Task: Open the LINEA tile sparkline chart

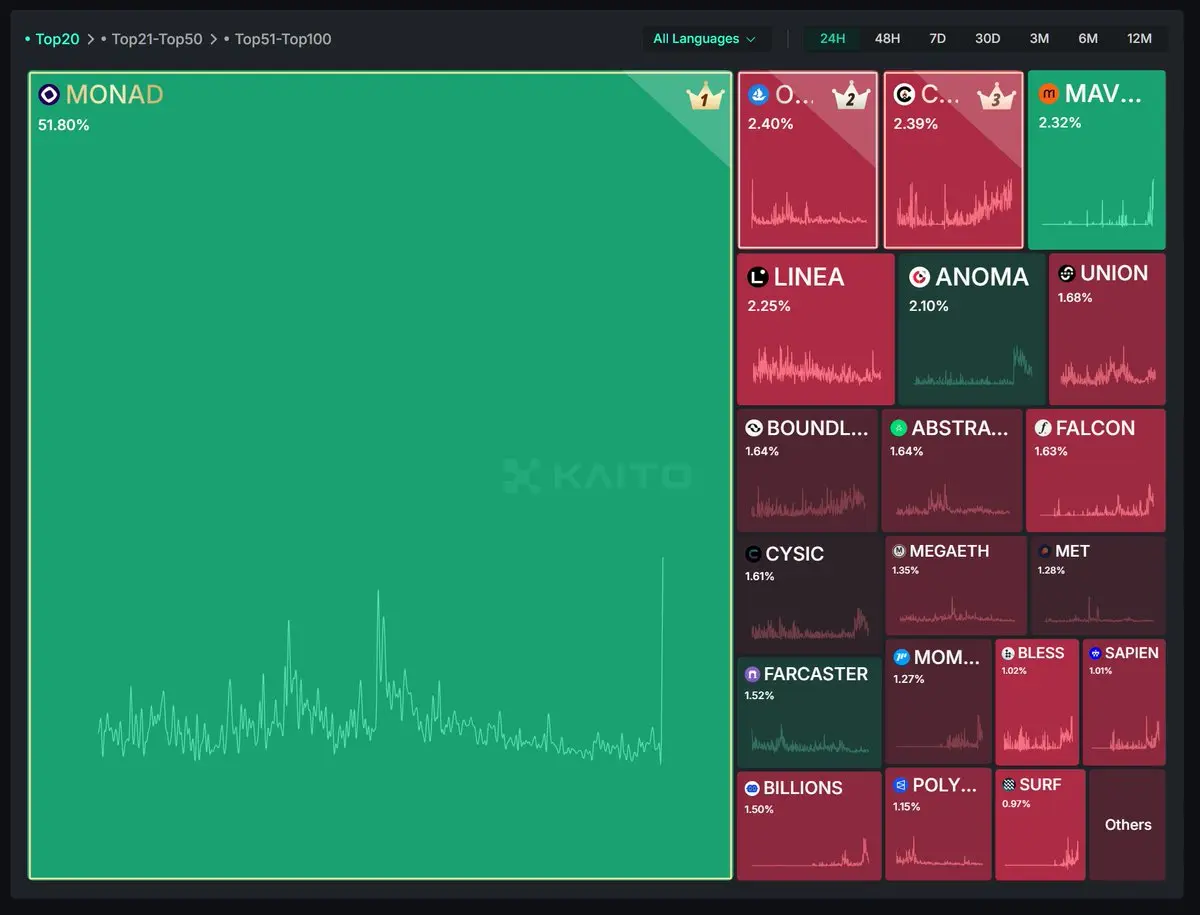Action: pos(816,365)
